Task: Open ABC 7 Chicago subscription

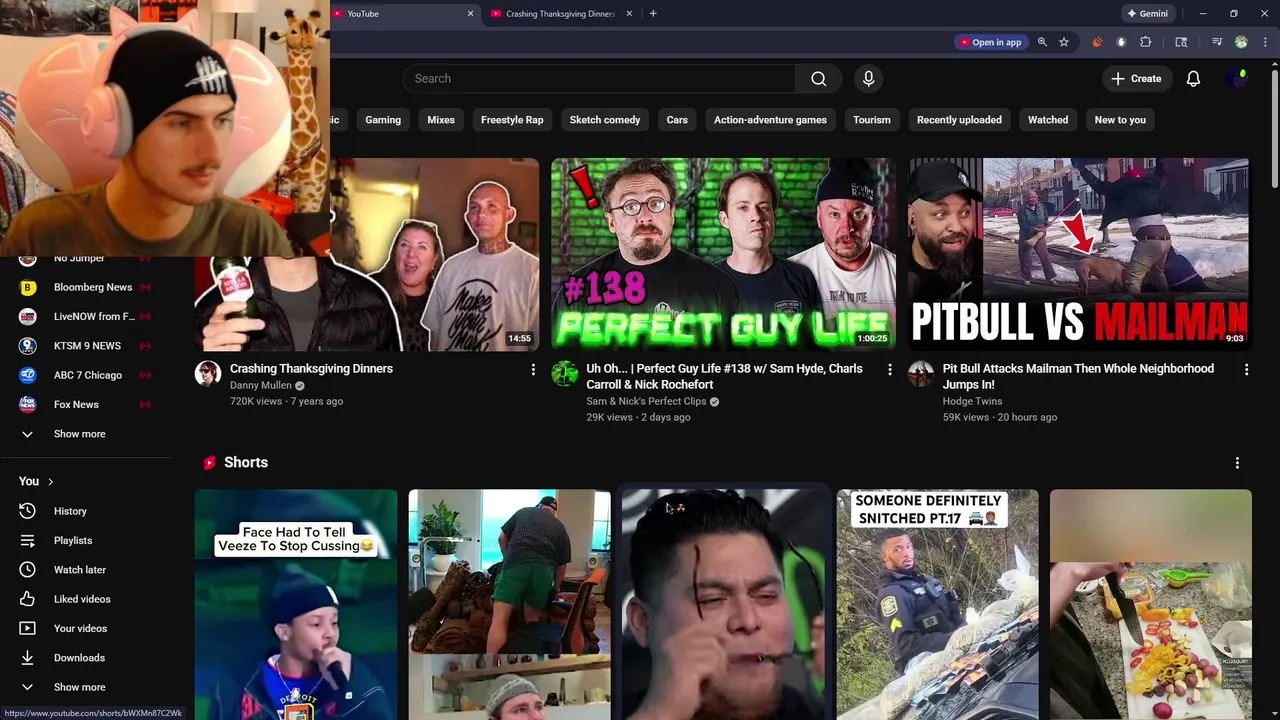Action: pos(88,375)
